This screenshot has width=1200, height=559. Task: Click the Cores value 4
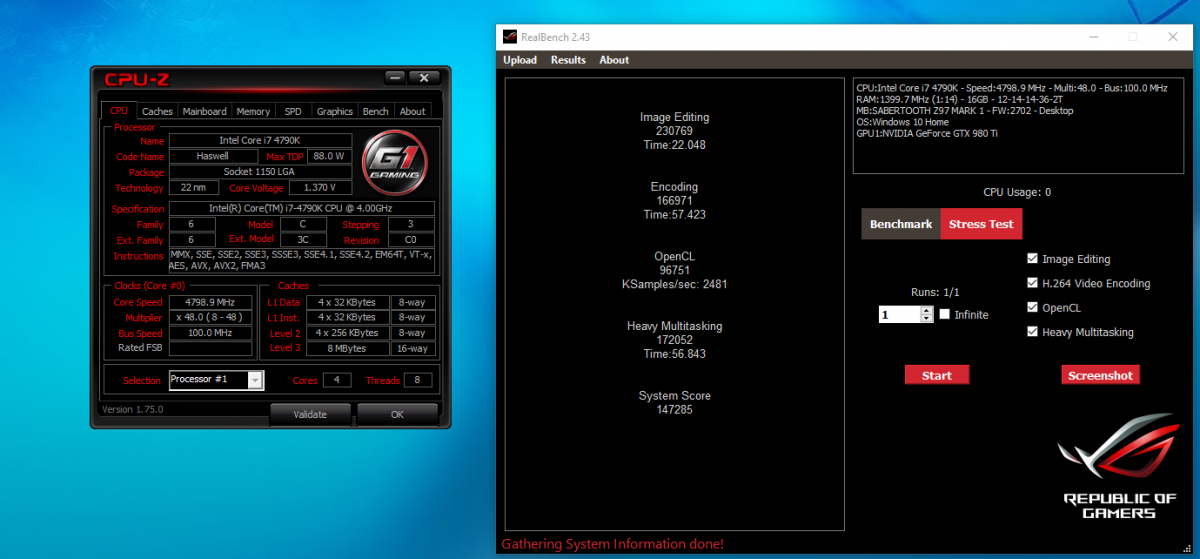(x=336, y=380)
